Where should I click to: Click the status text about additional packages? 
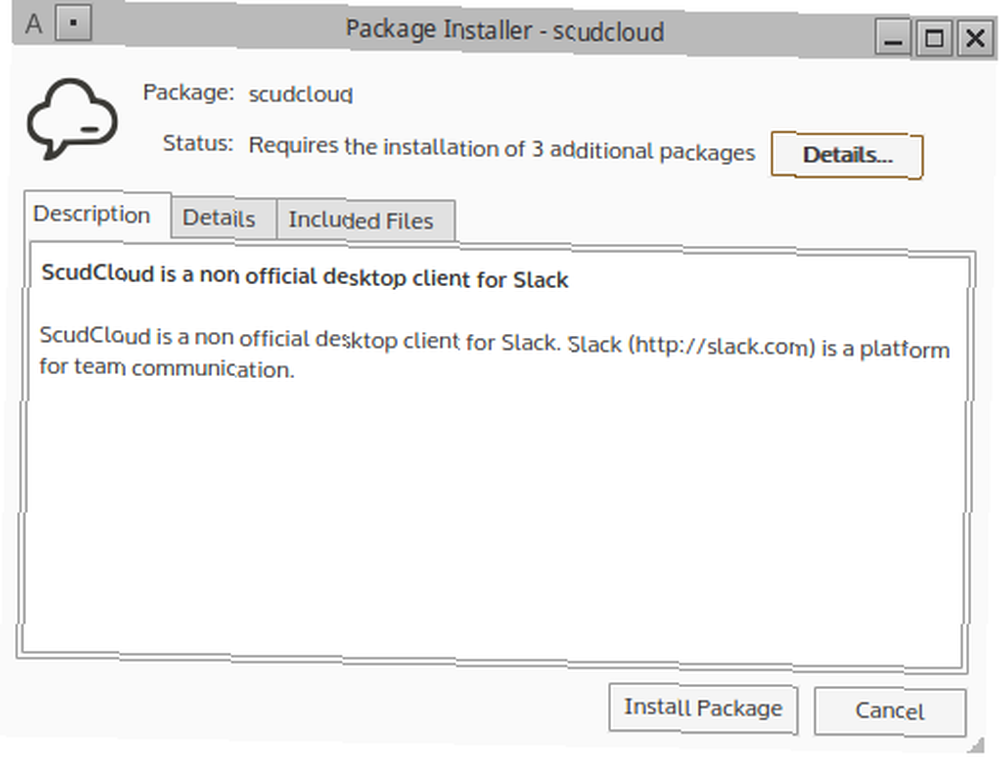(x=501, y=149)
